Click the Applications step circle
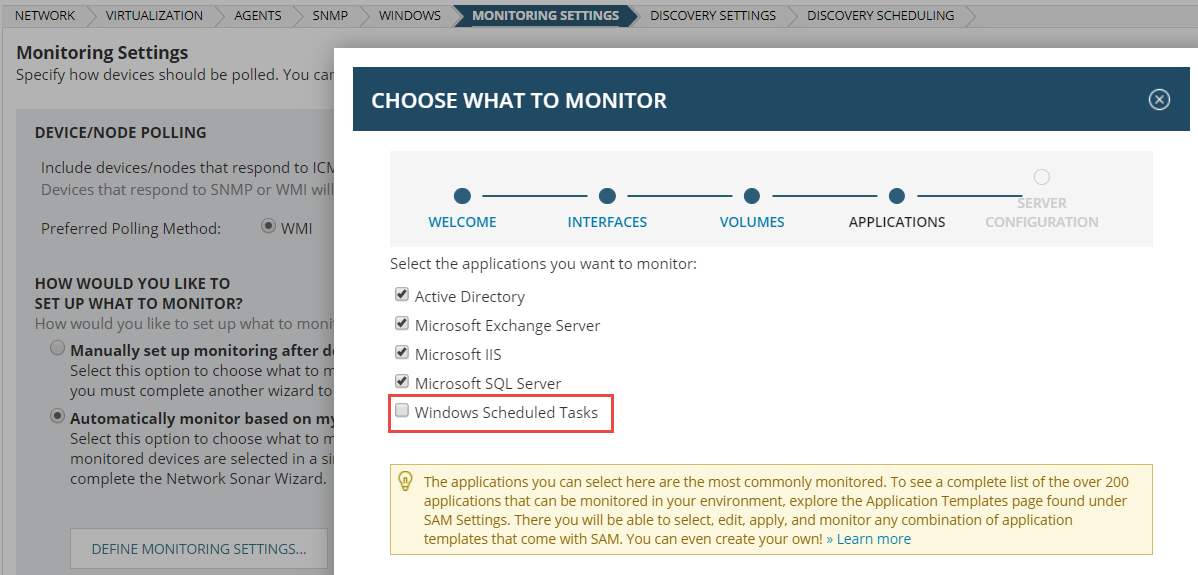The width and height of the screenshot is (1198, 575). 897,196
